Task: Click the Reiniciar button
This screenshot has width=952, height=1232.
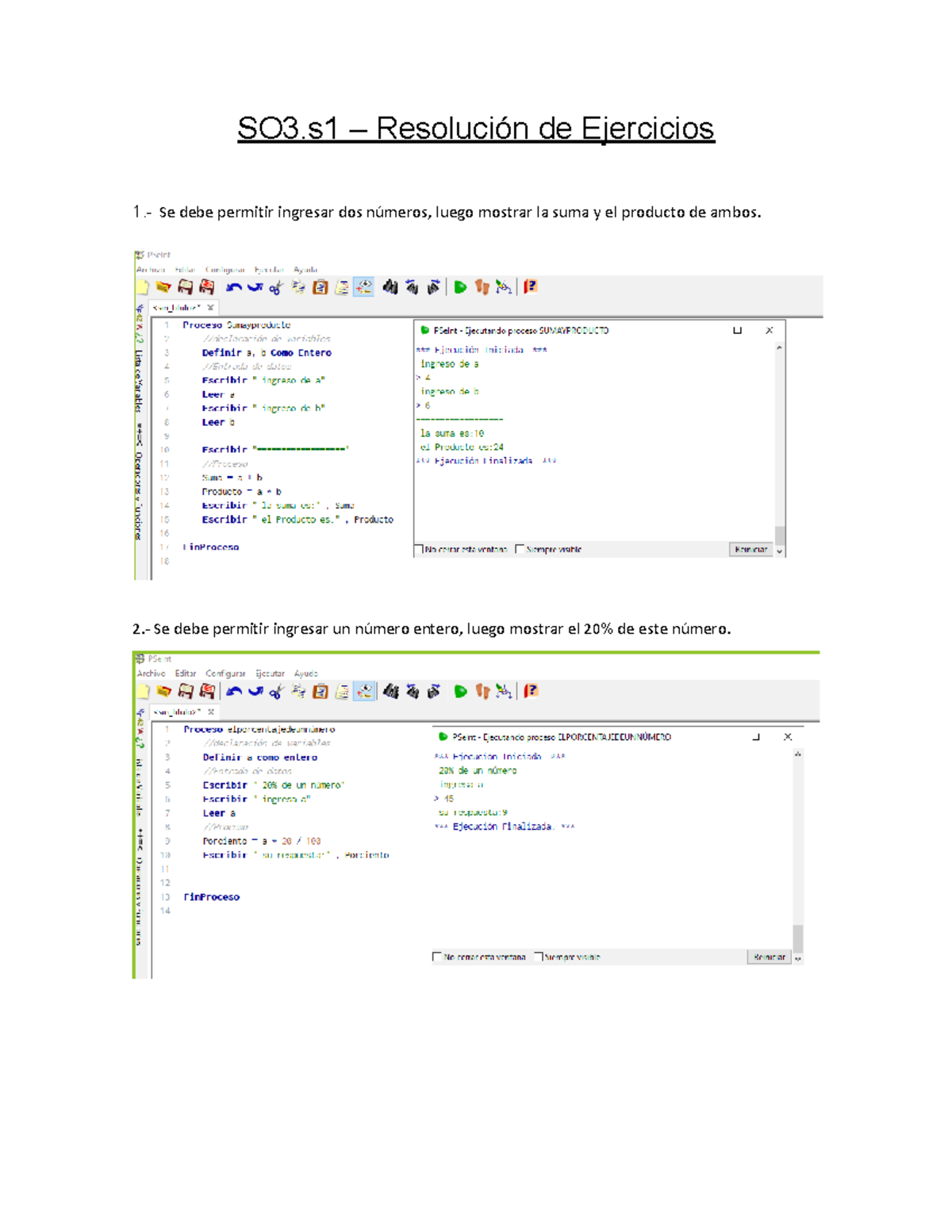Action: coord(749,548)
